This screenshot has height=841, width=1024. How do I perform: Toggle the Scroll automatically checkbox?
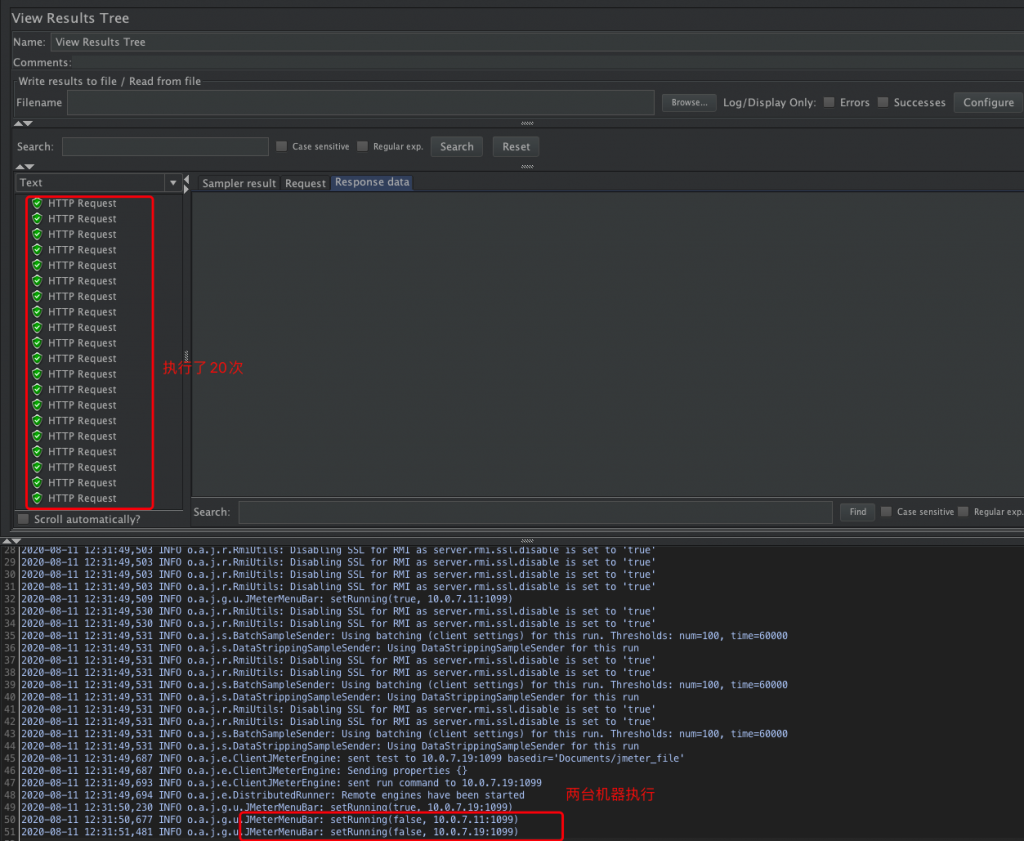pos(23,519)
